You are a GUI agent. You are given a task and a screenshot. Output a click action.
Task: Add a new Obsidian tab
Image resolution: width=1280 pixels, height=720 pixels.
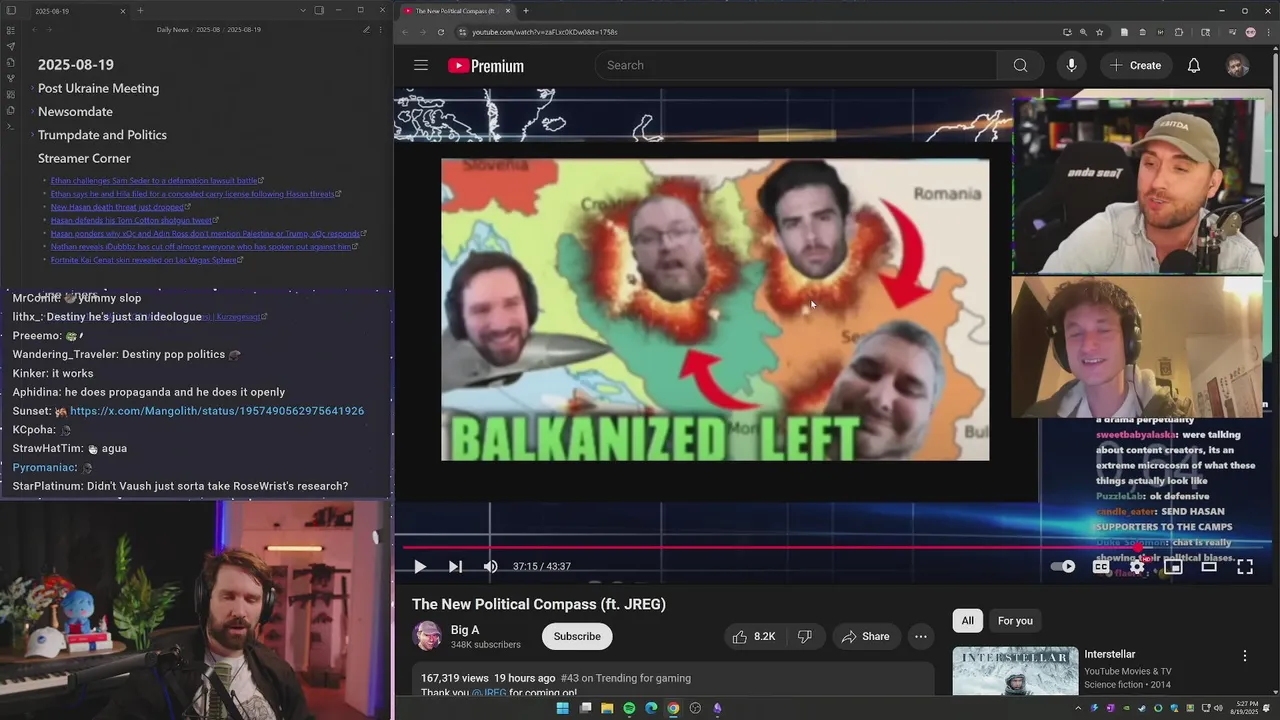pos(140,11)
